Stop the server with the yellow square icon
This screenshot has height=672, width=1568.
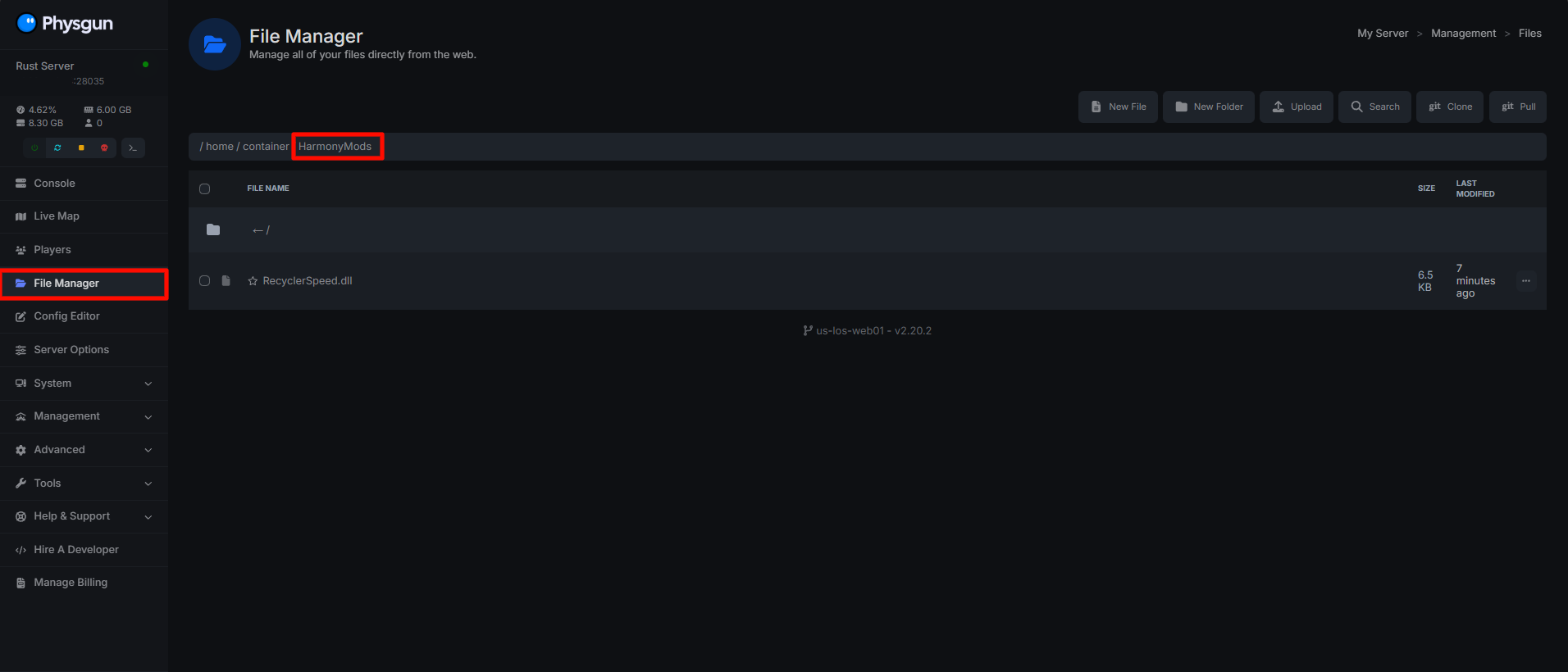pyautogui.click(x=81, y=148)
